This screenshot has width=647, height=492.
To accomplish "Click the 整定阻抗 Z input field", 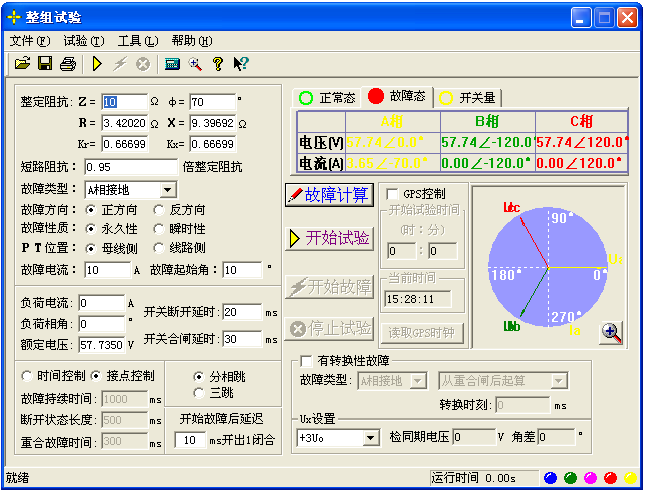I will coord(124,102).
